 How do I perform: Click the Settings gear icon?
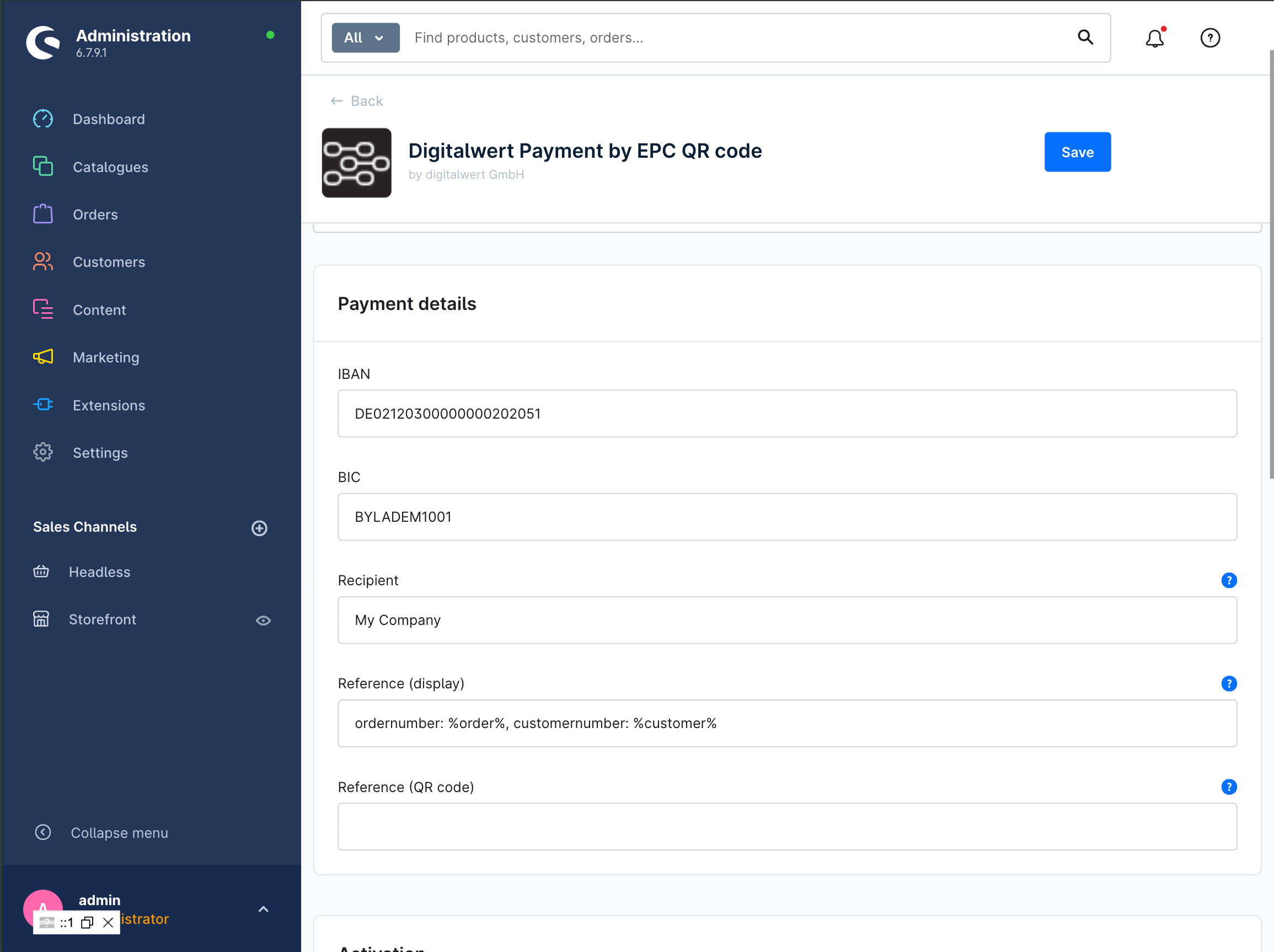coord(43,453)
